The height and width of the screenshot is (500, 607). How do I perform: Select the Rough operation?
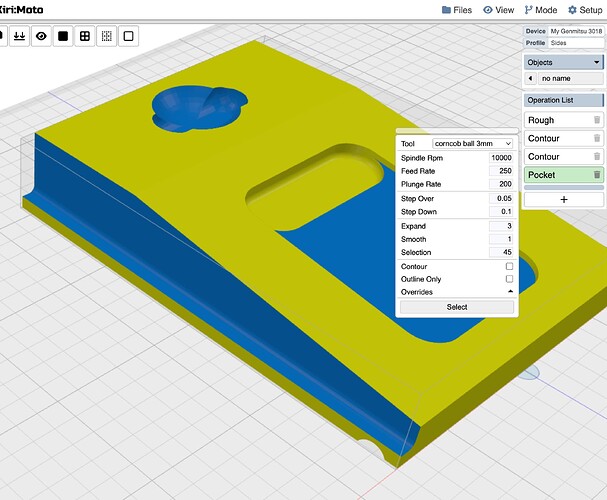tap(563, 120)
